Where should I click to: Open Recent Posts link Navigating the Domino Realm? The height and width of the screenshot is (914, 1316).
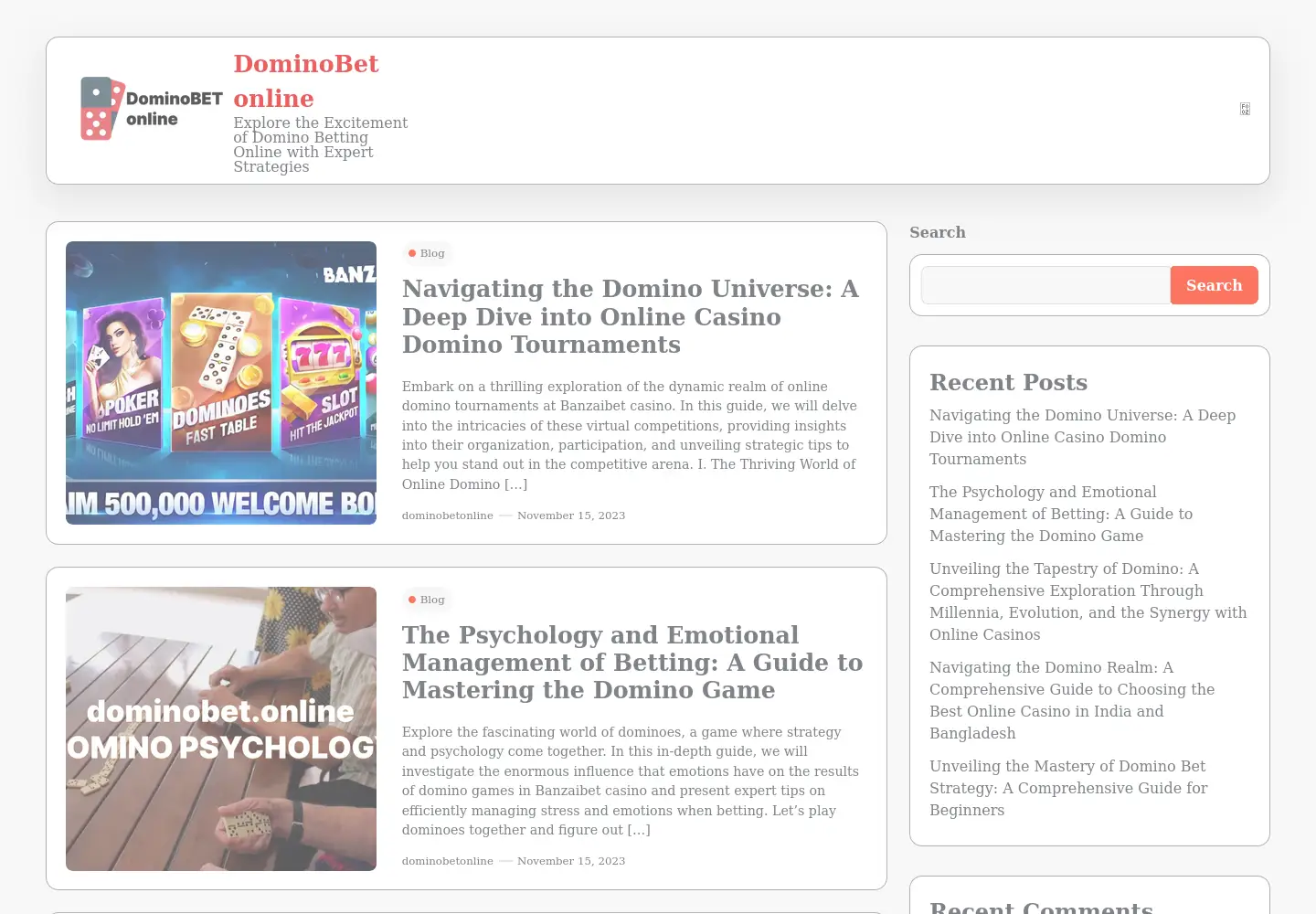pos(1072,700)
